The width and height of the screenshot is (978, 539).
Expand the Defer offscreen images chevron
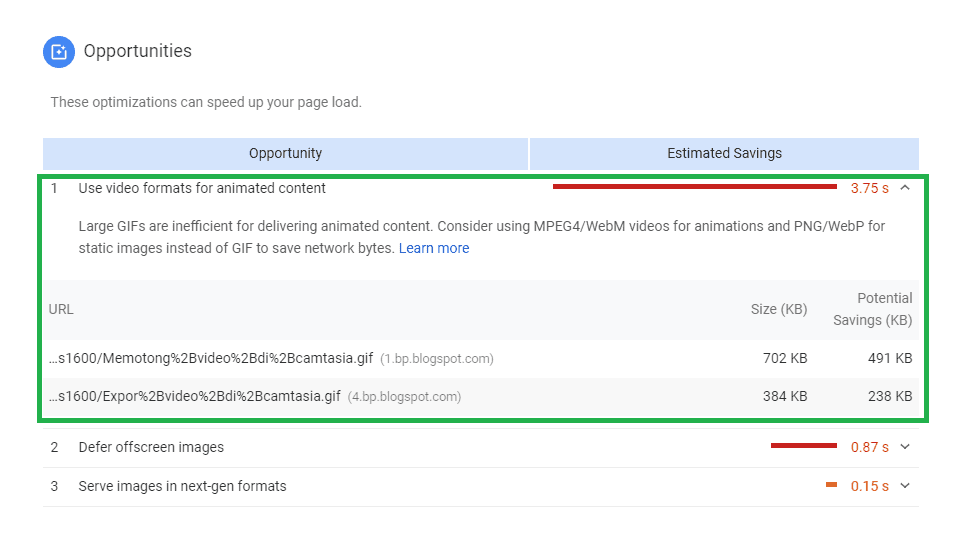click(905, 447)
